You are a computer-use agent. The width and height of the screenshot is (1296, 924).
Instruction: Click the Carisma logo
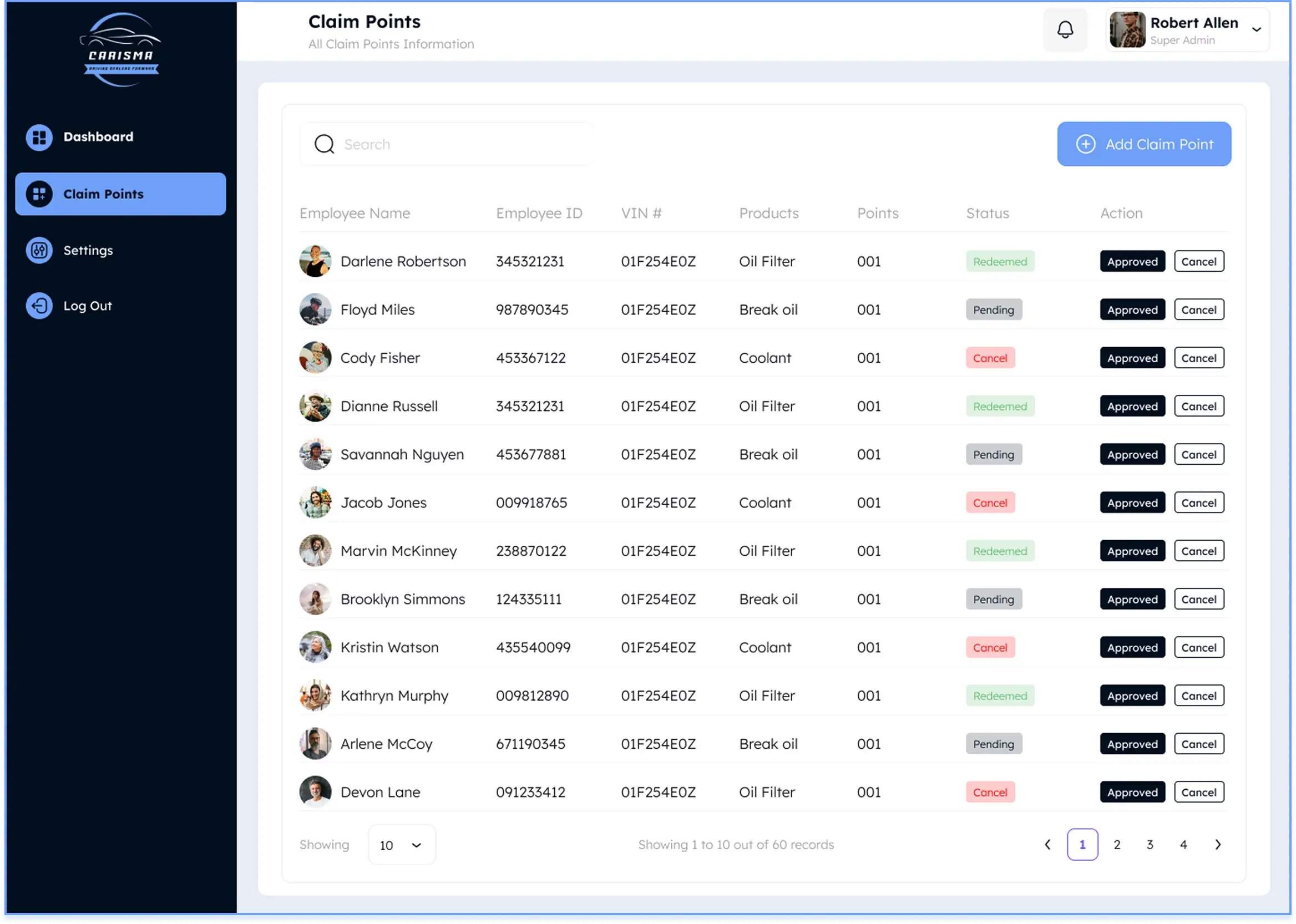point(120,50)
